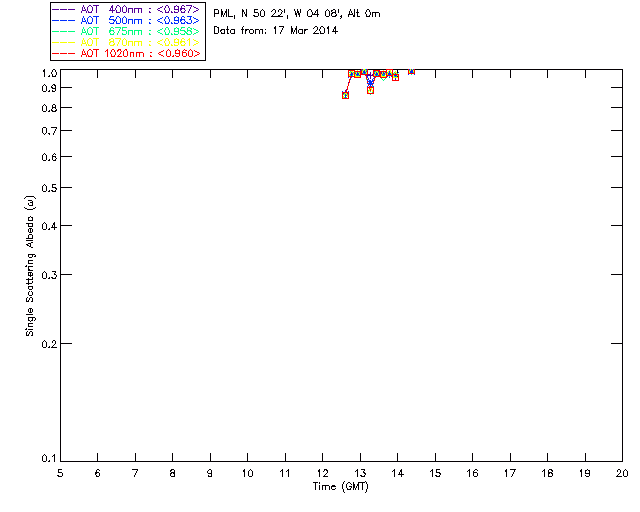This screenshot has width=640, height=512.
Task: Select the 'Data from: 17 Mar 2014' text
Action: click(x=276, y=30)
